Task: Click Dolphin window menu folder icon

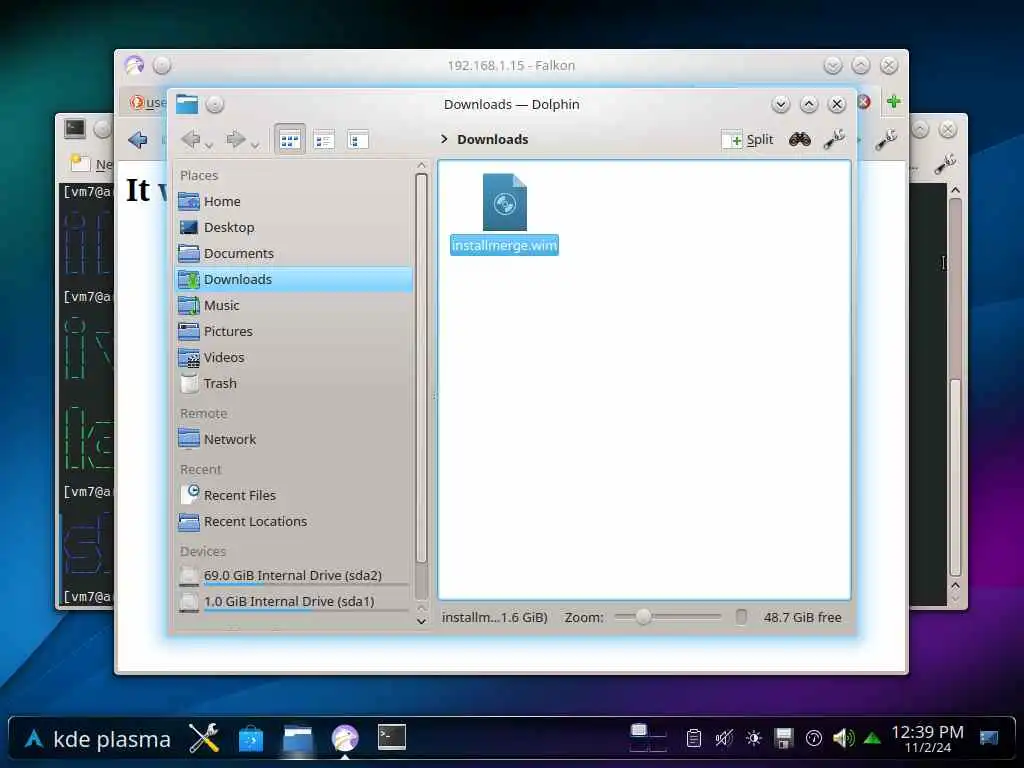Action: pos(186,104)
